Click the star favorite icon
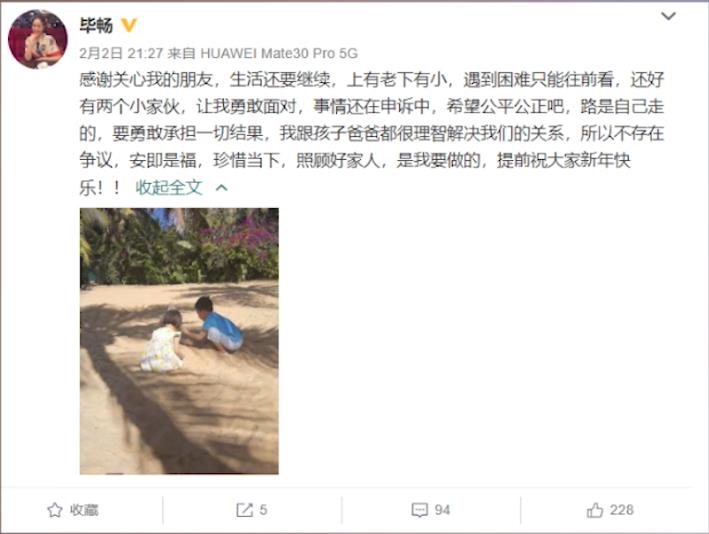Screen dimensions: 709x534 55,510
